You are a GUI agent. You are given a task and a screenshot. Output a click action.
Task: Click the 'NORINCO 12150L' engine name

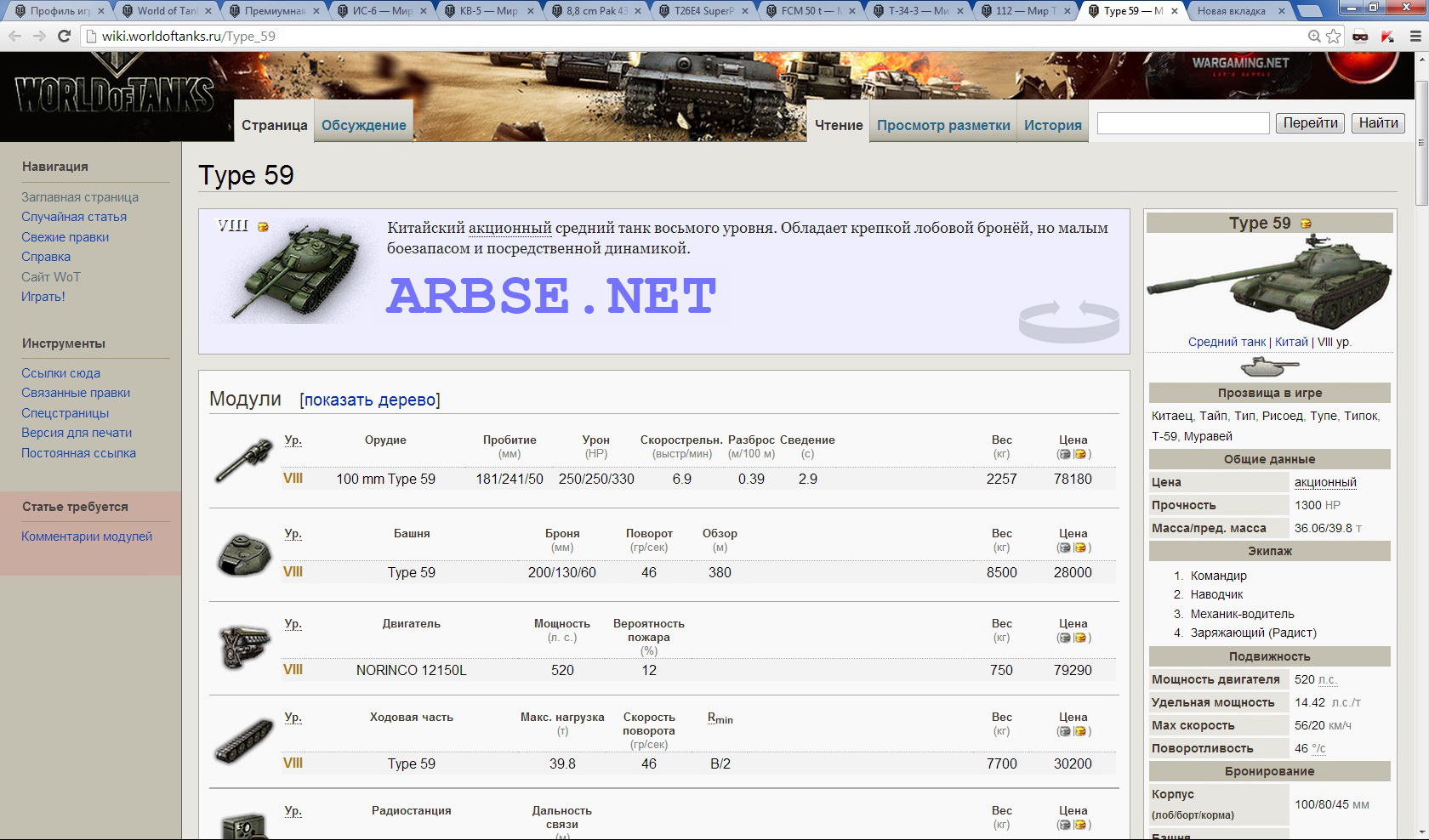click(412, 670)
